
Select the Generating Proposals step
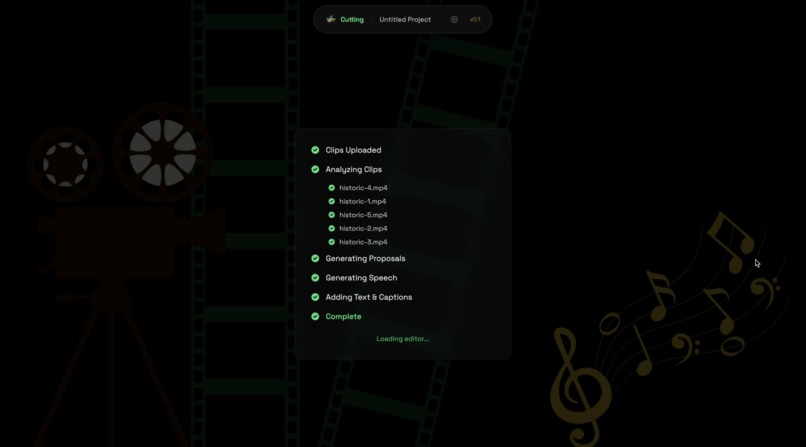click(365, 258)
